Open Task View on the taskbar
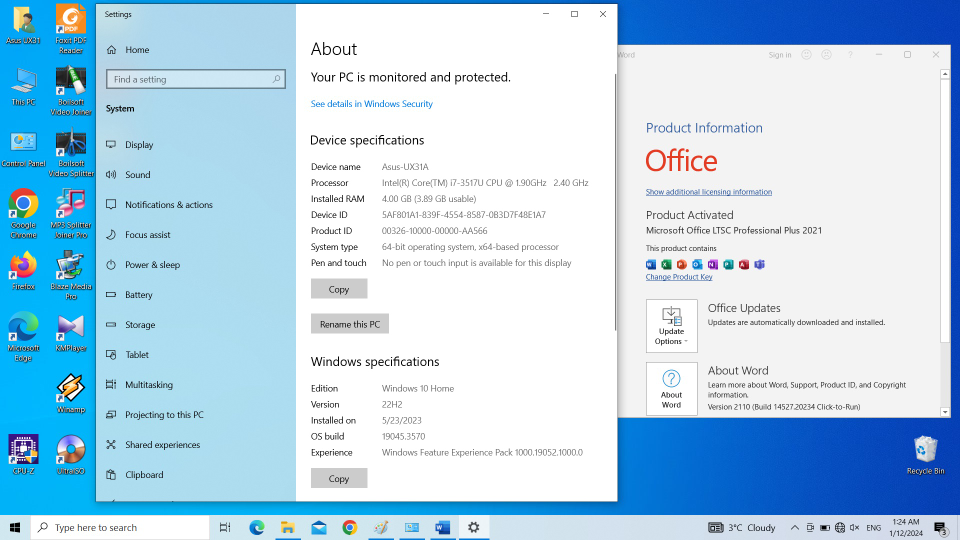 (x=225, y=527)
